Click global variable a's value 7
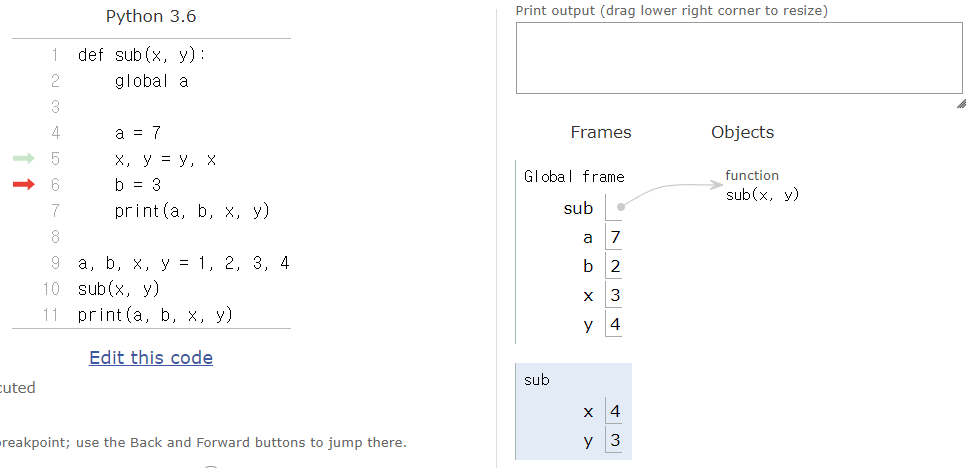 pos(614,237)
